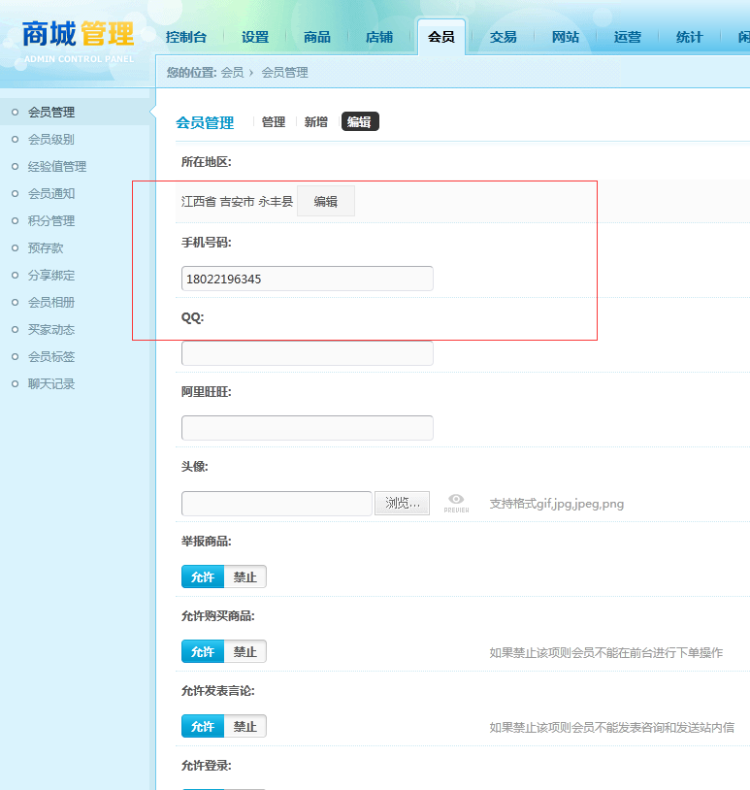The width and height of the screenshot is (750, 790).
Task: Select 会员相册 in the sidebar
Action: [x=51, y=302]
